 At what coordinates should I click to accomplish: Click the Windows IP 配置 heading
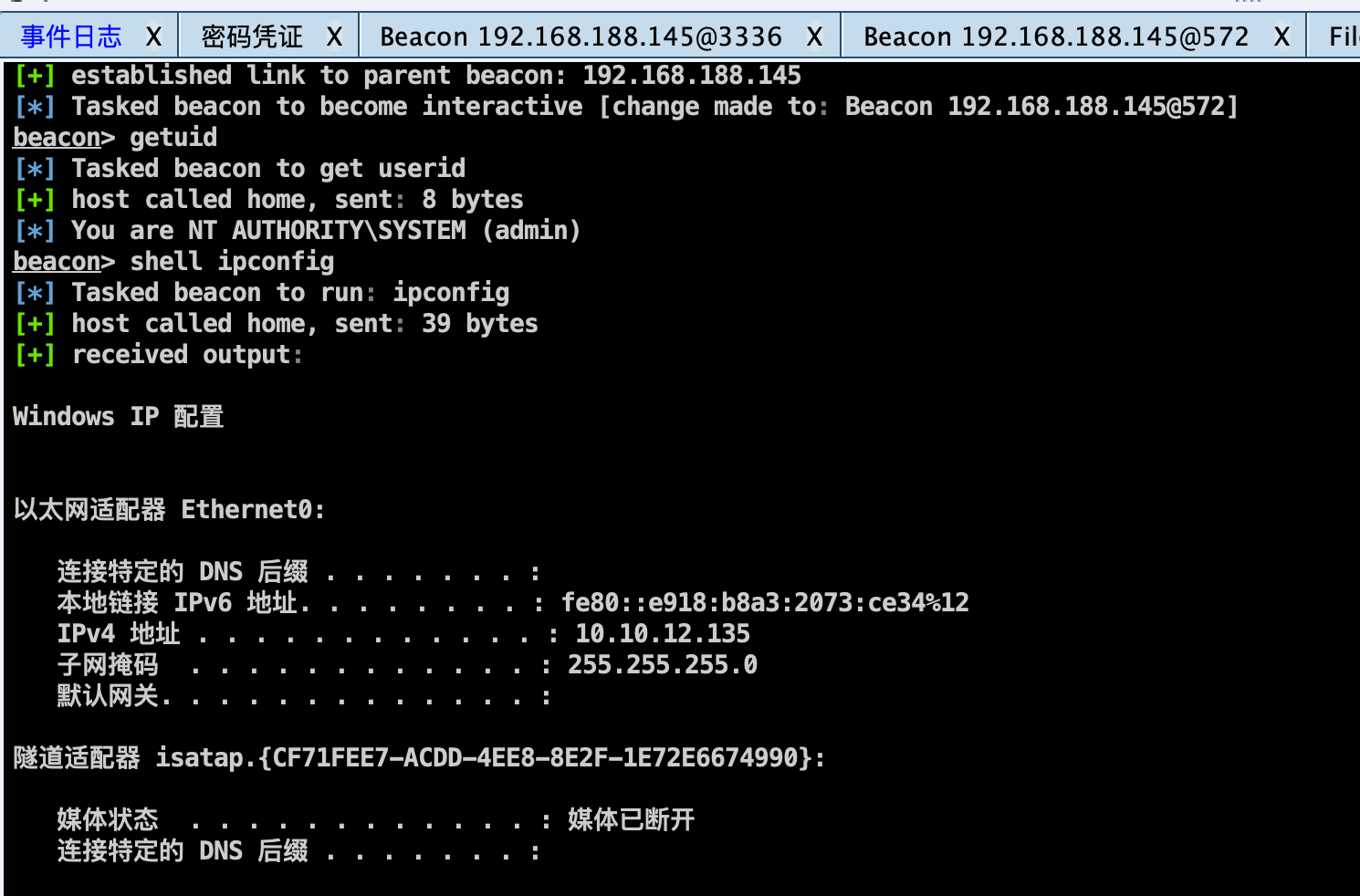click(119, 417)
